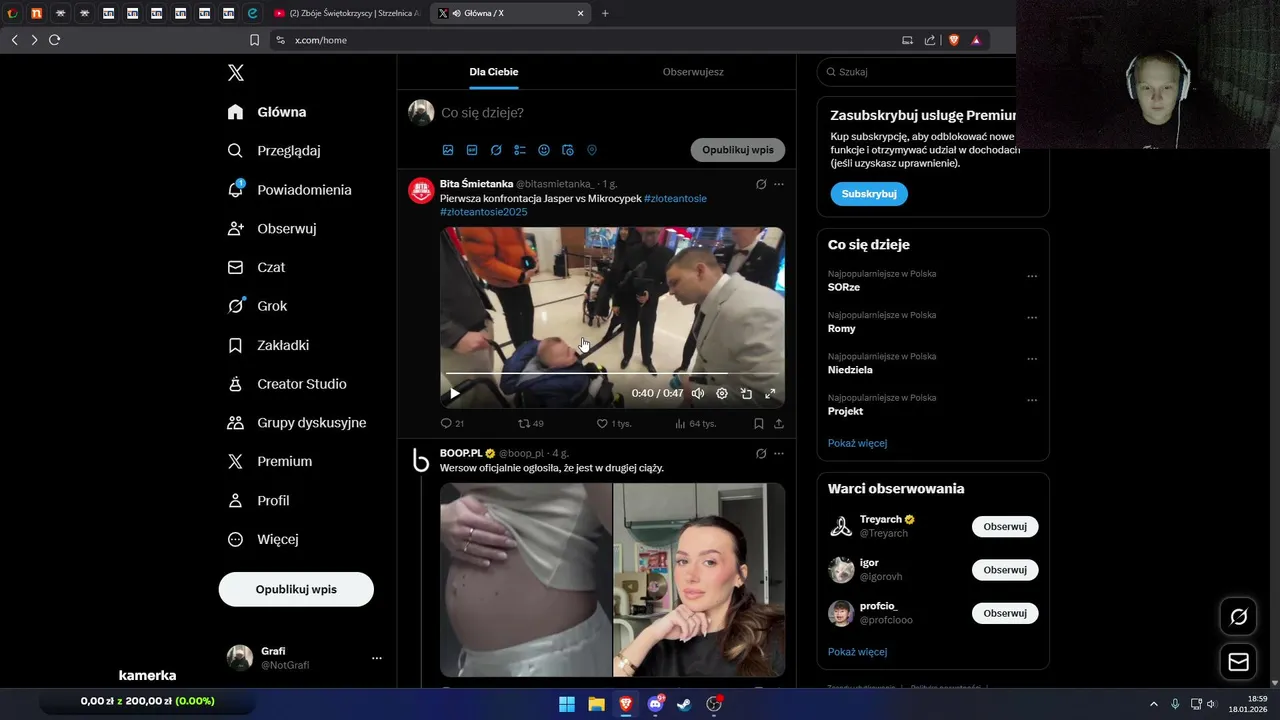
Task: Open more options on Bita Śmietanka post
Action: click(779, 184)
